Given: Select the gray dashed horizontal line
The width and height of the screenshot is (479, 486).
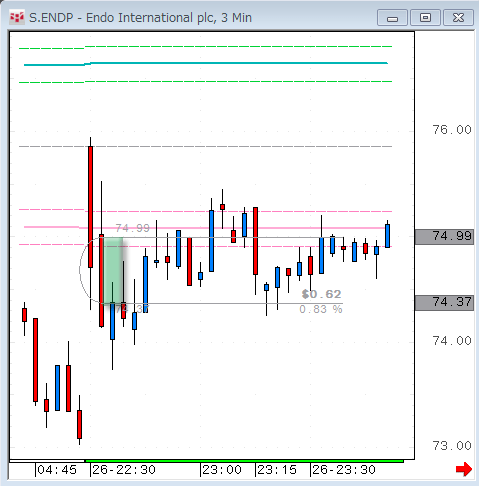Looking at the screenshot, I should pos(205,146).
